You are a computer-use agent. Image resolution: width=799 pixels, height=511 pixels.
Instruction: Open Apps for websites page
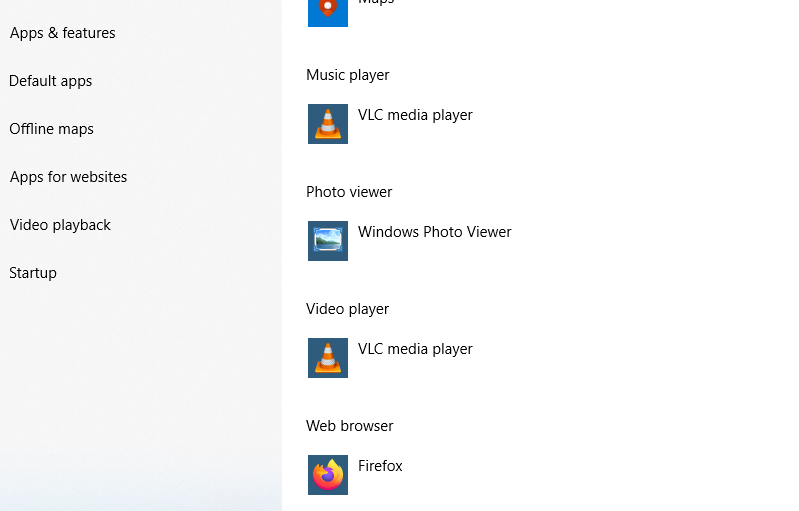pyautogui.click(x=68, y=177)
